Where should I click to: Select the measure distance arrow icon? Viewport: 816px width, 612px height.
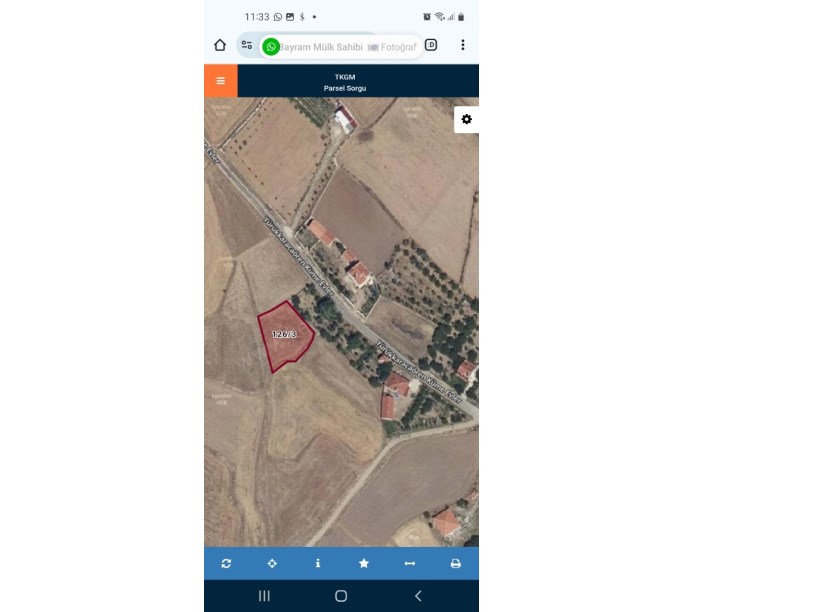[410, 564]
